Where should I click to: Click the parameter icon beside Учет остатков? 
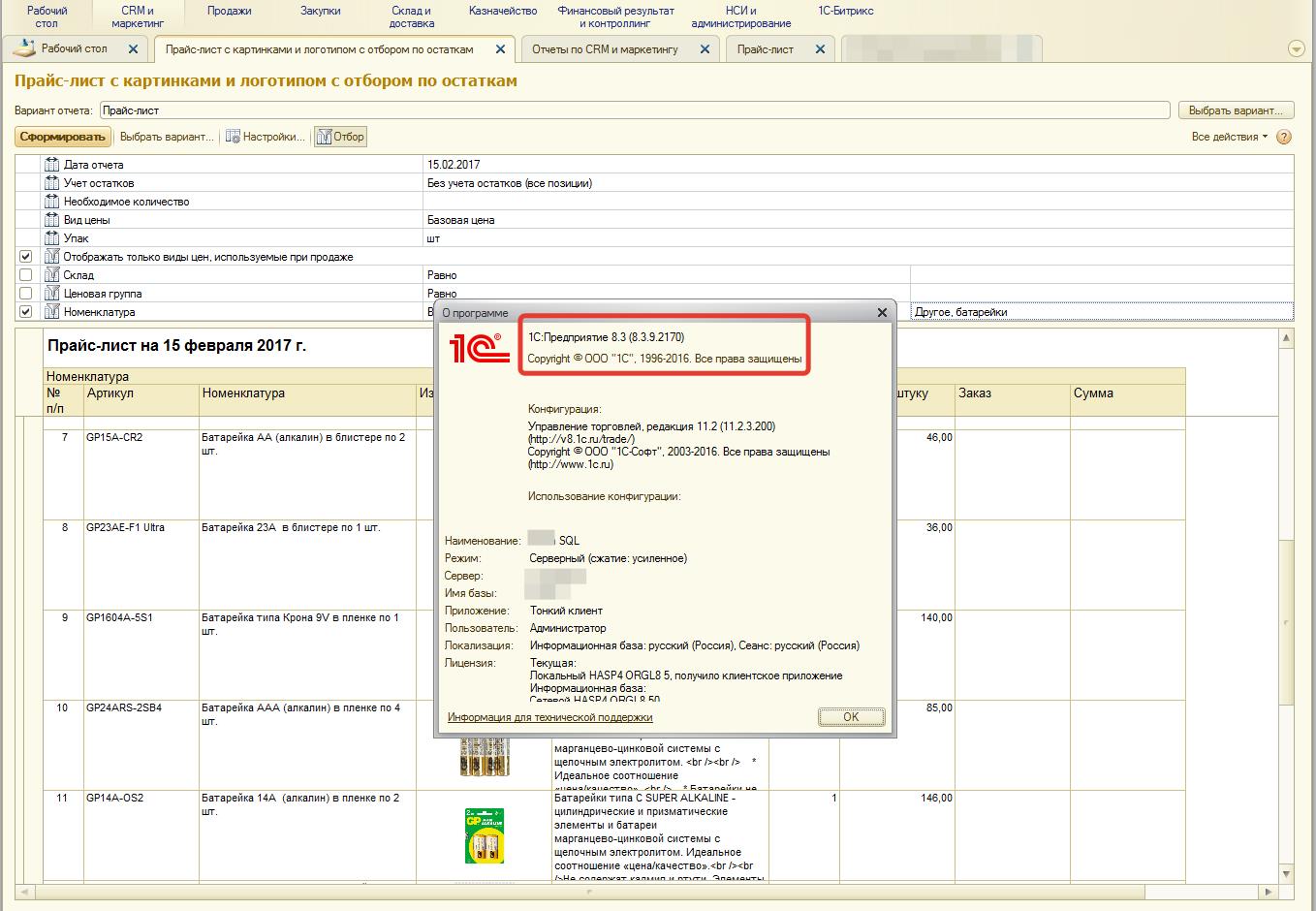[x=52, y=183]
